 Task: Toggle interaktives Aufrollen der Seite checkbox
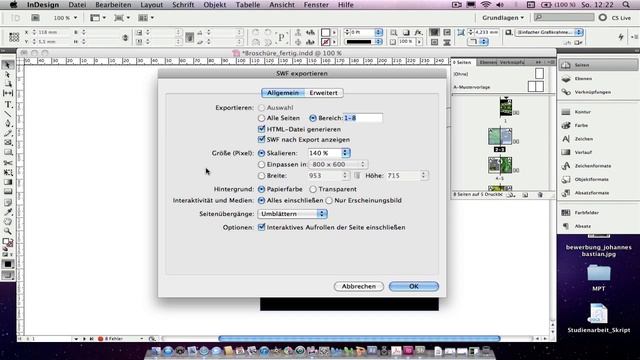click(x=262, y=227)
